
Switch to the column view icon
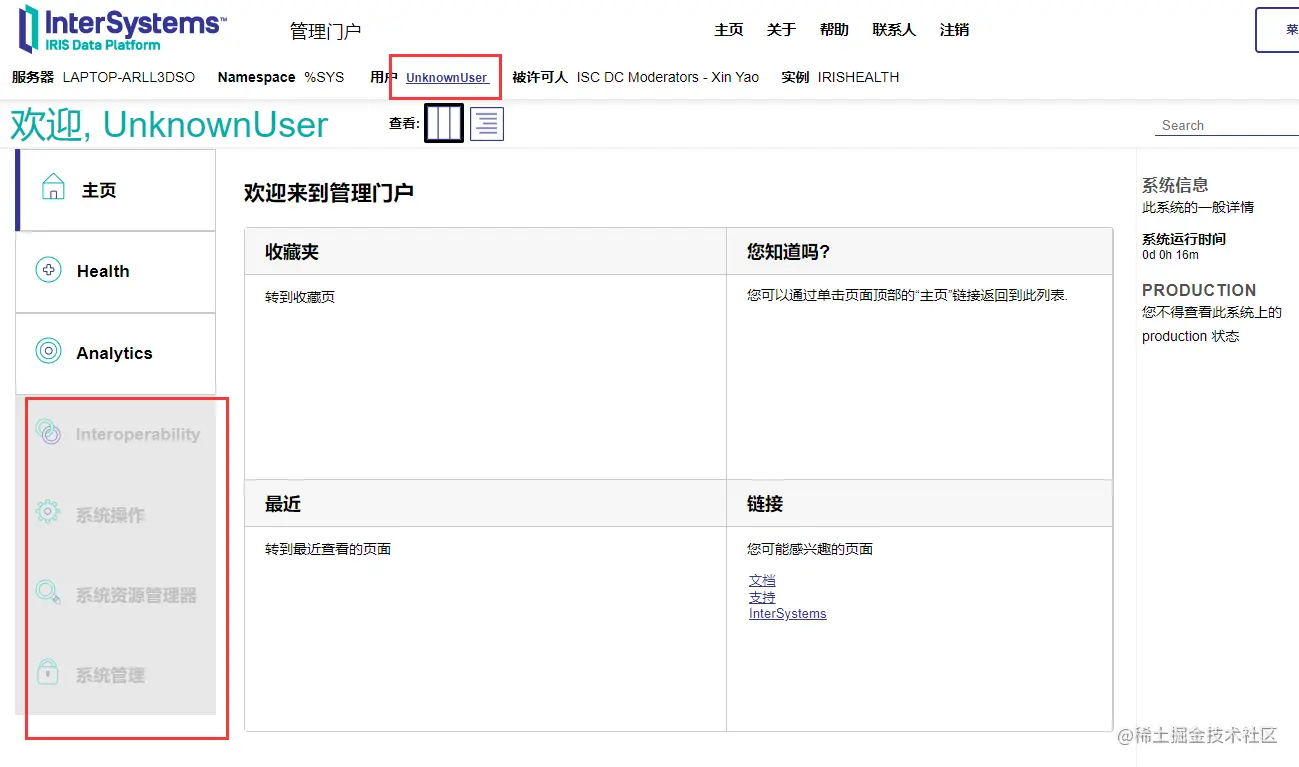(x=444, y=123)
